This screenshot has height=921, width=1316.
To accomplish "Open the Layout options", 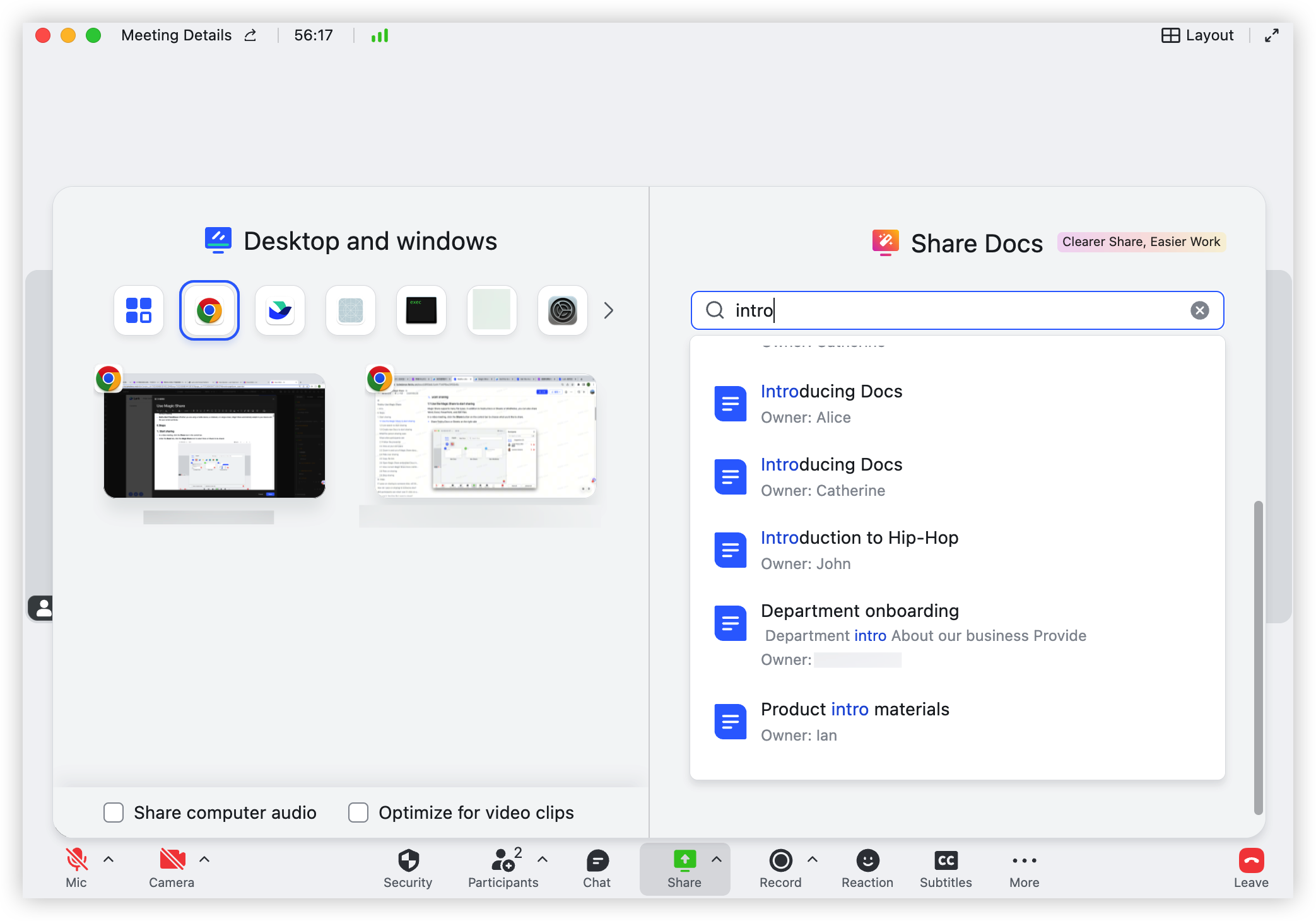I will (1197, 35).
